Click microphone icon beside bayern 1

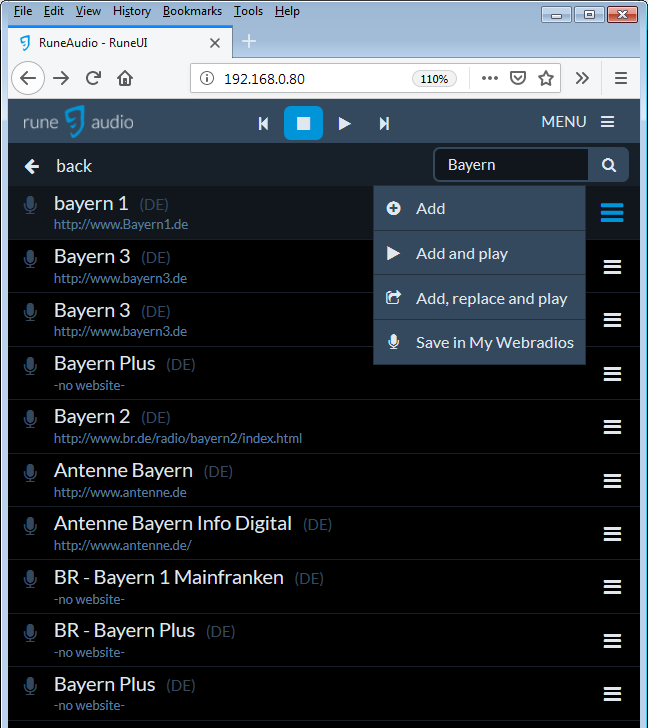click(x=30, y=205)
